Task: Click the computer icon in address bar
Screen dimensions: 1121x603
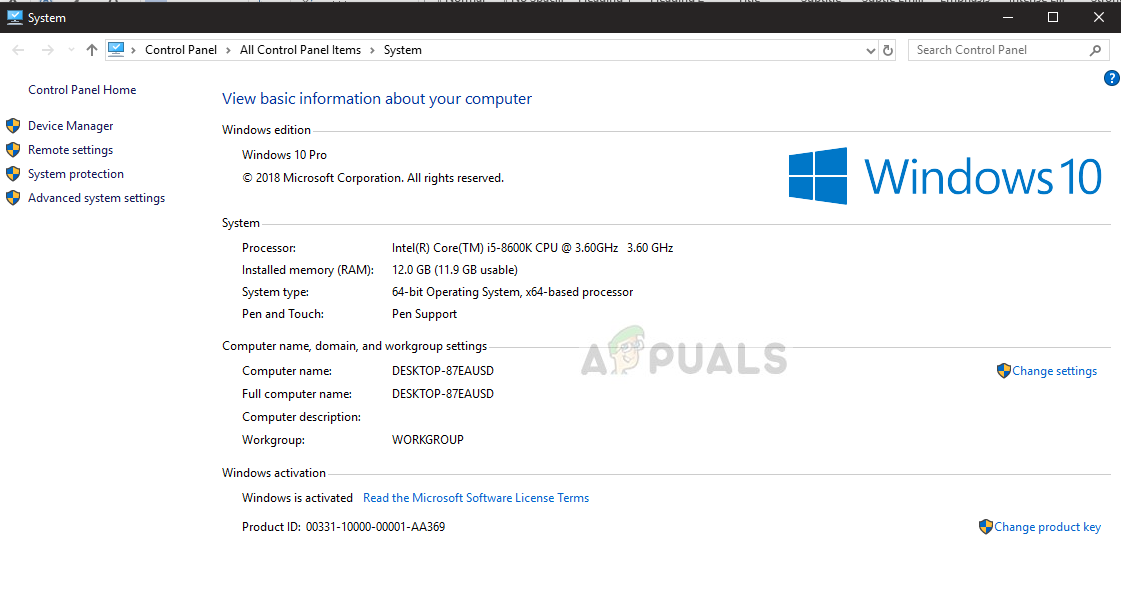Action: (x=117, y=49)
